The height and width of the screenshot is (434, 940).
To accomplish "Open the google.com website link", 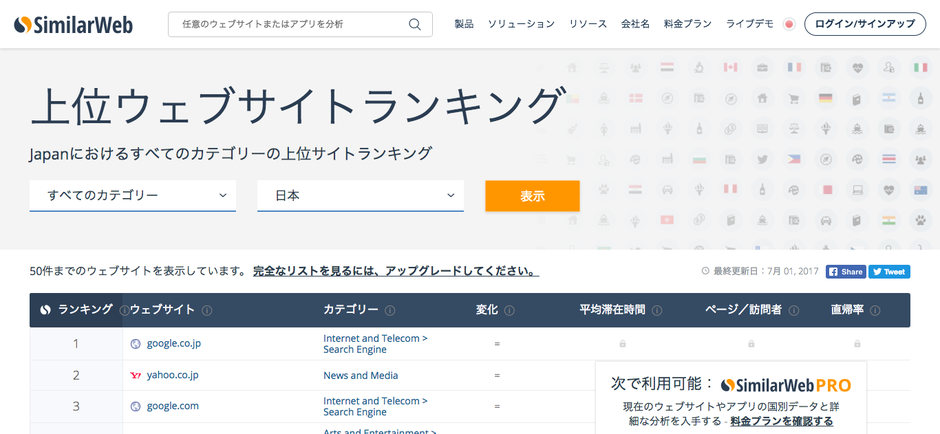I will (173, 406).
